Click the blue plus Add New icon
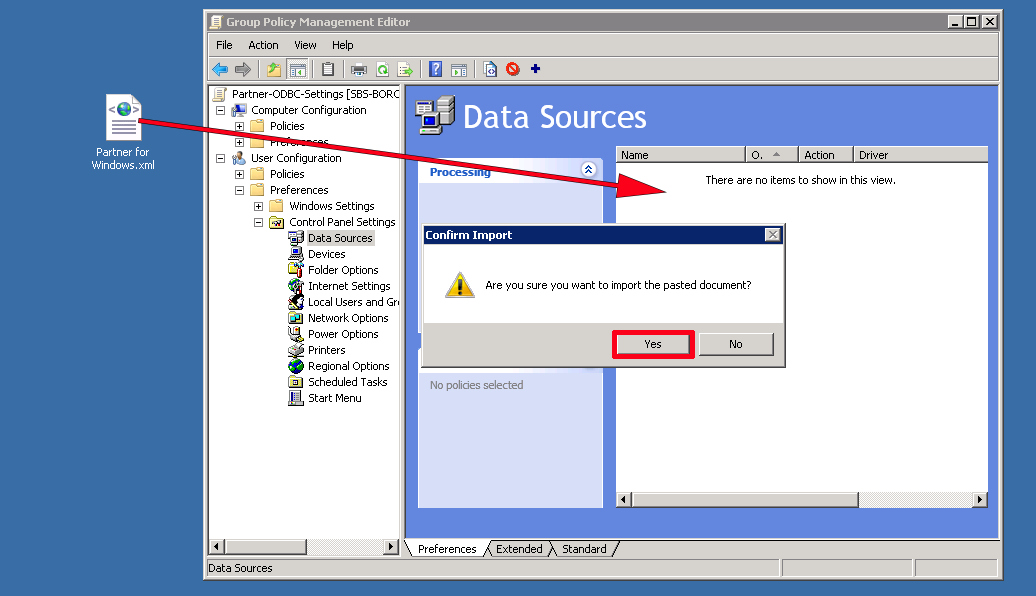 [x=535, y=69]
